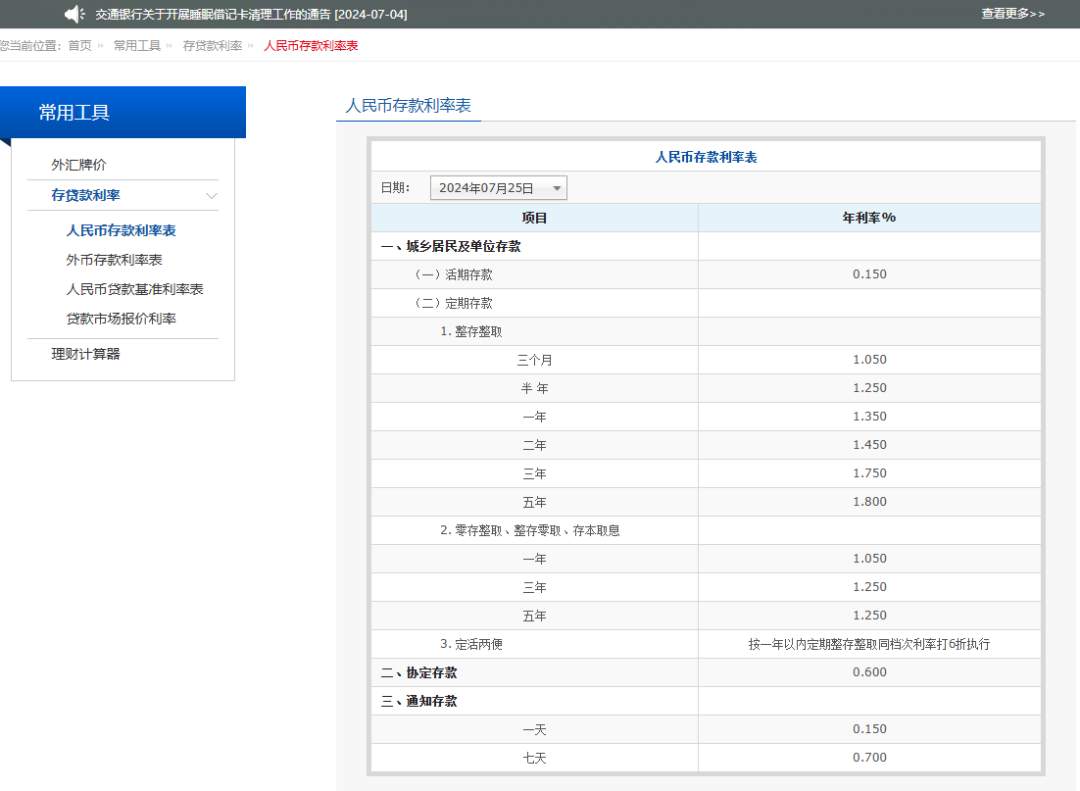This screenshot has height=791, width=1080.
Task: Collapse 存贷款利率 section chevron
Action: [211, 196]
